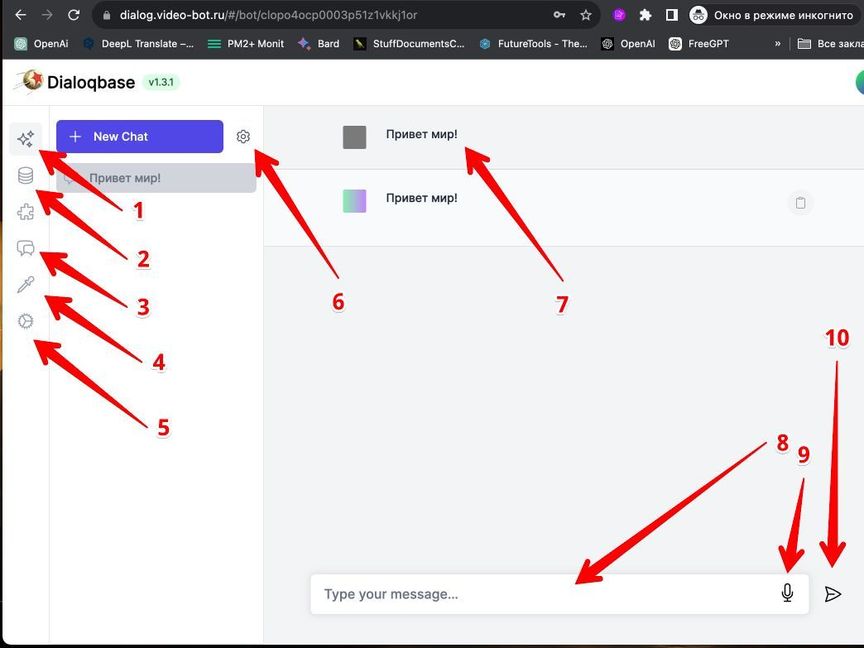864x648 pixels.
Task: Bookmark this page with the star icon
Action: click(586, 15)
